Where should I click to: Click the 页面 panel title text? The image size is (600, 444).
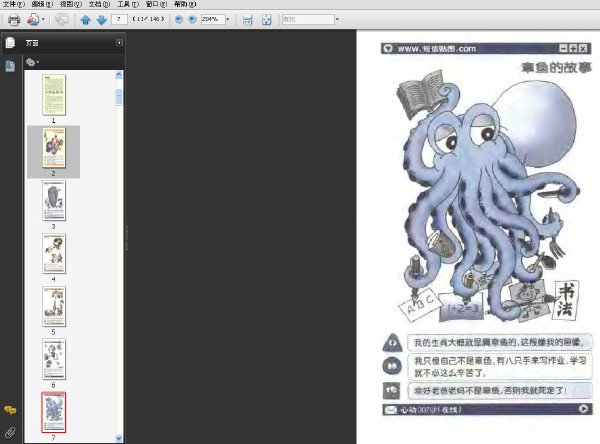[32, 43]
